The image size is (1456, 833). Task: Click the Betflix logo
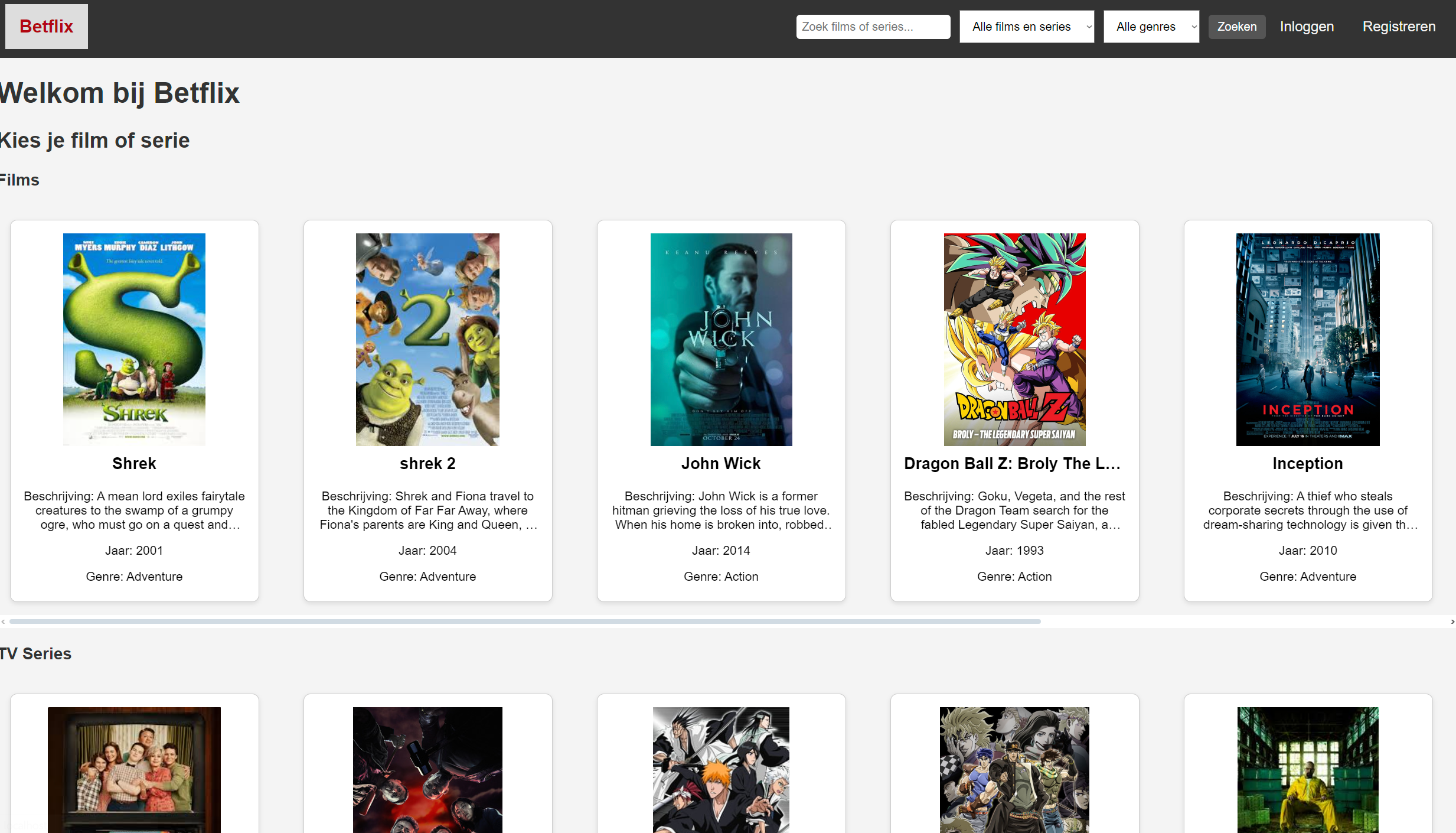click(x=46, y=27)
